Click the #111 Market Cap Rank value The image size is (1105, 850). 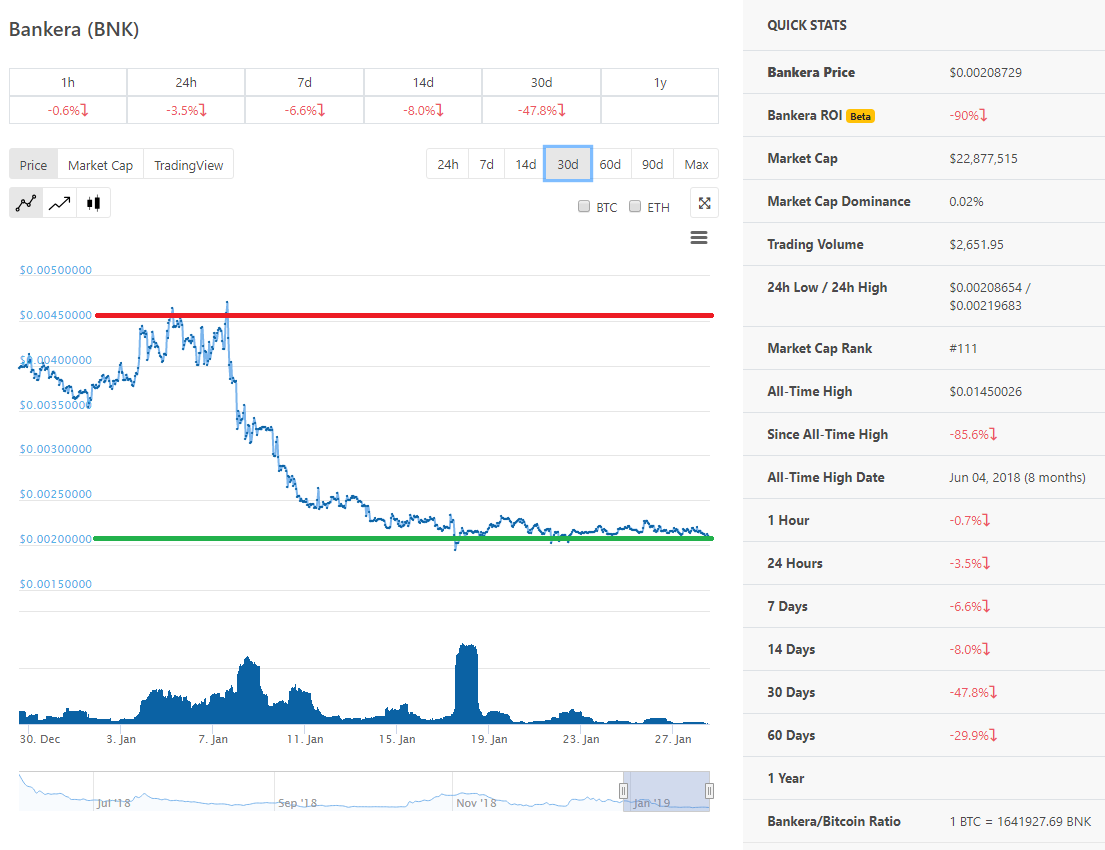[963, 348]
